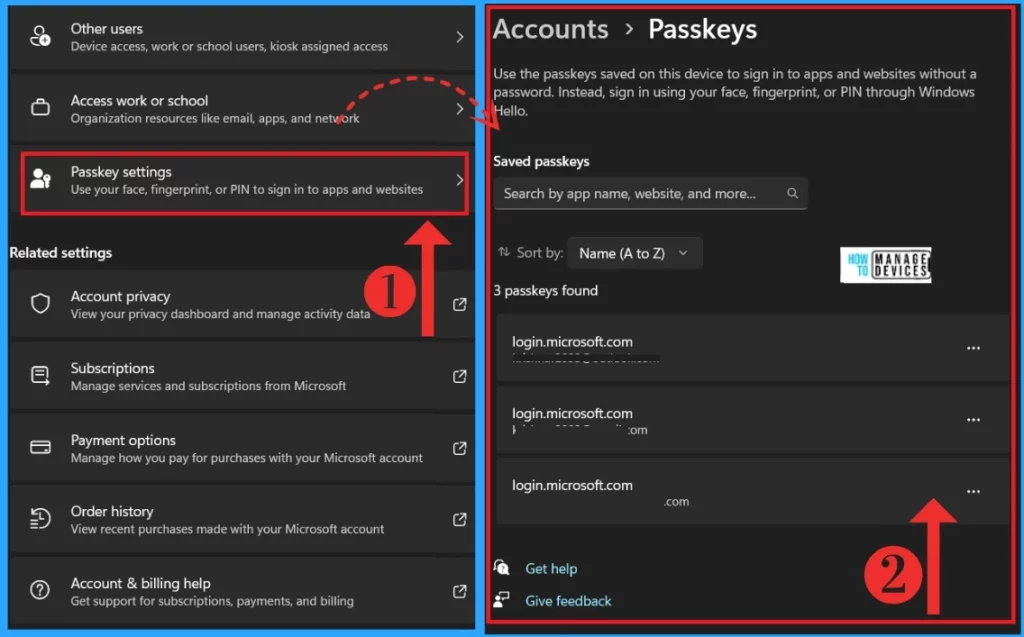Viewport: 1024px width, 637px height.
Task: Click the Give feedback person icon
Action: (502, 599)
